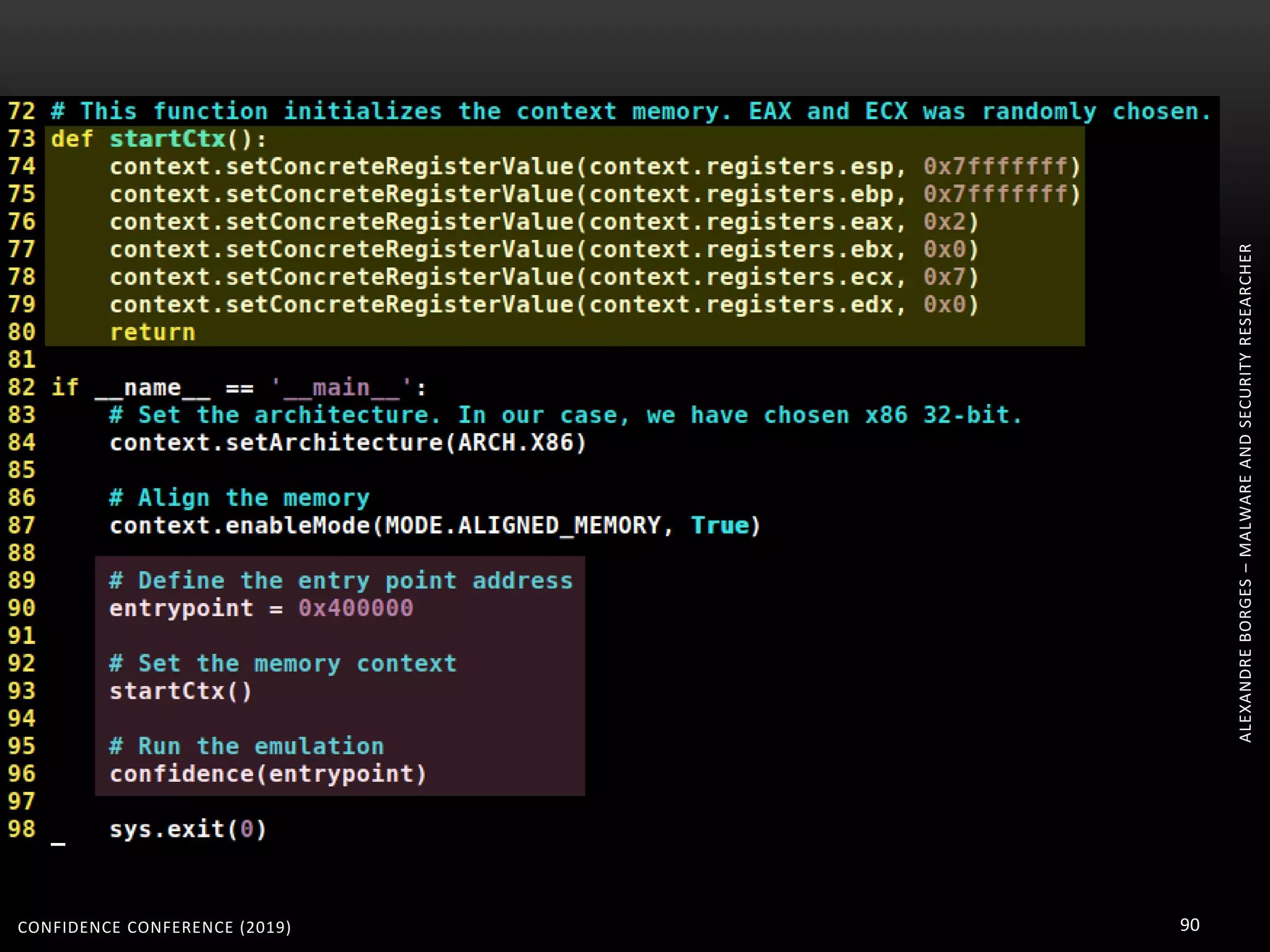This screenshot has height=952, width=1270.
Task: Click the MODE.ALIGNED_MEMORY argument
Action: 523,526
